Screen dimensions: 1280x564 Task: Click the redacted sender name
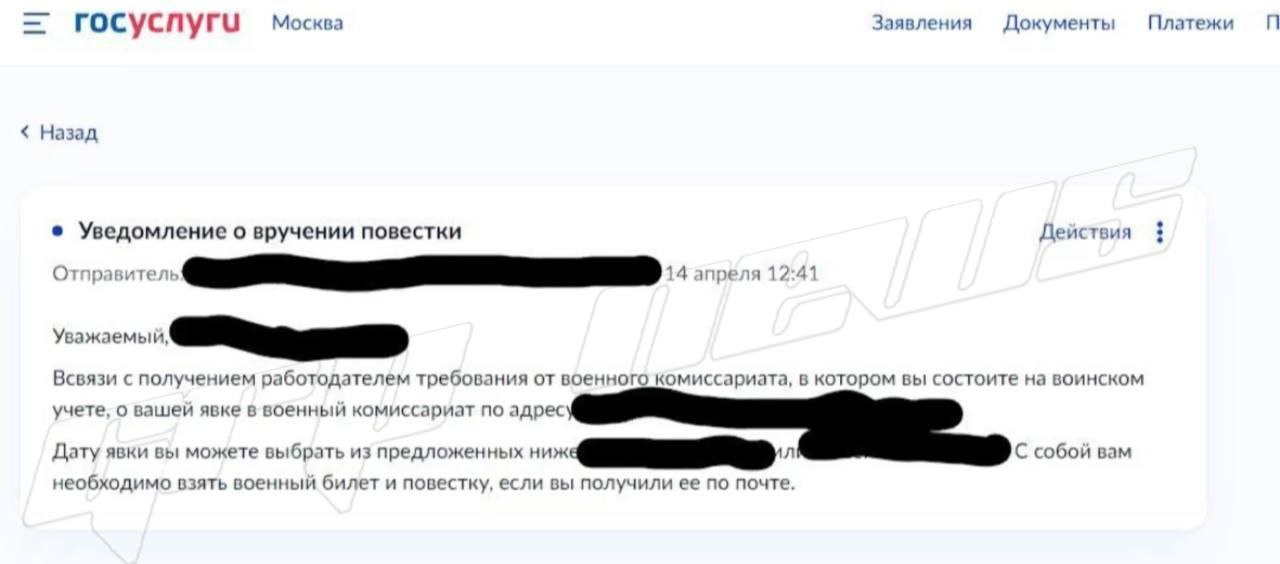pyautogui.click(x=421, y=272)
